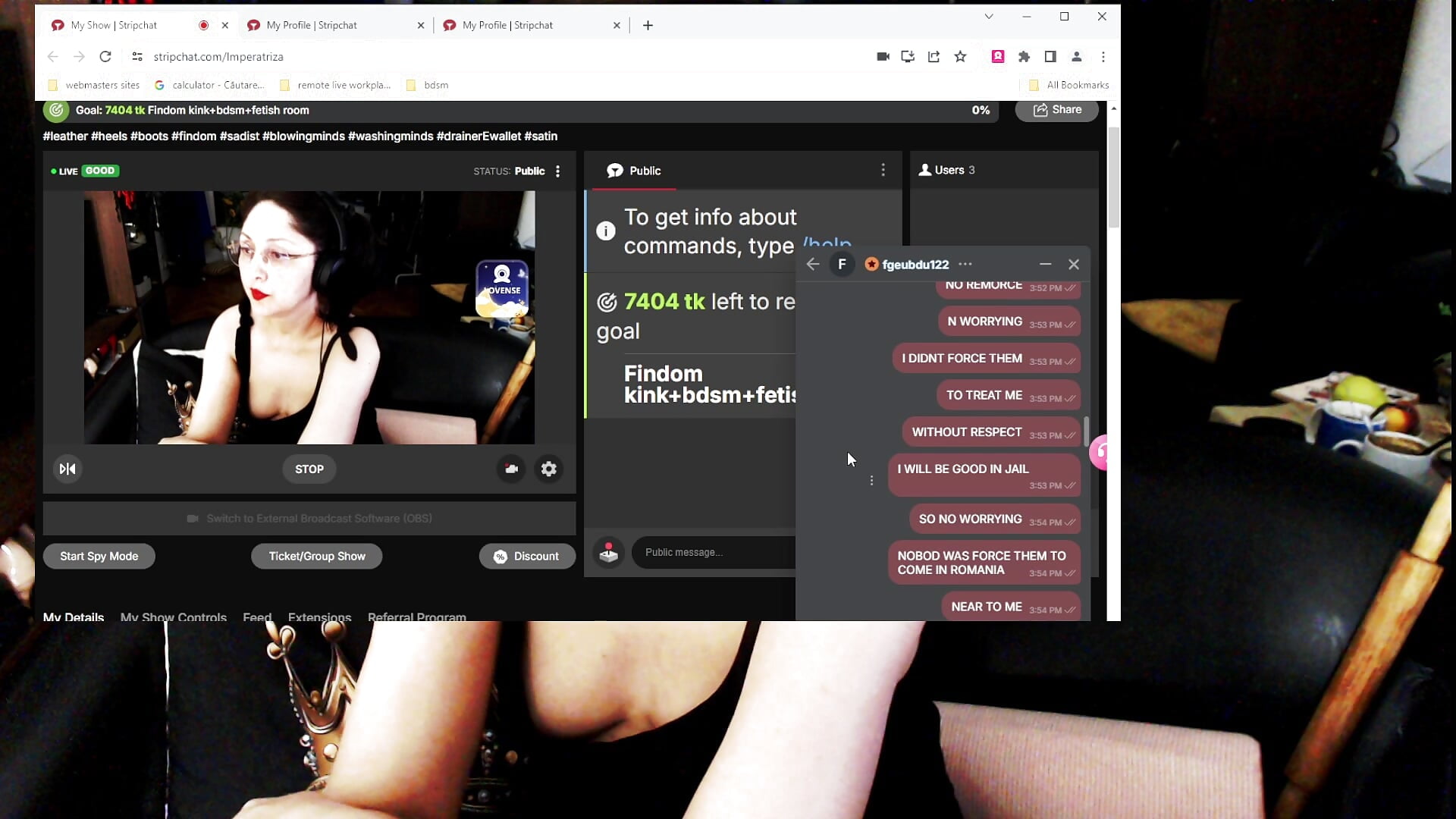Open the Extensions puzzle icon
This screenshot has width=1456, height=819.
[1024, 57]
